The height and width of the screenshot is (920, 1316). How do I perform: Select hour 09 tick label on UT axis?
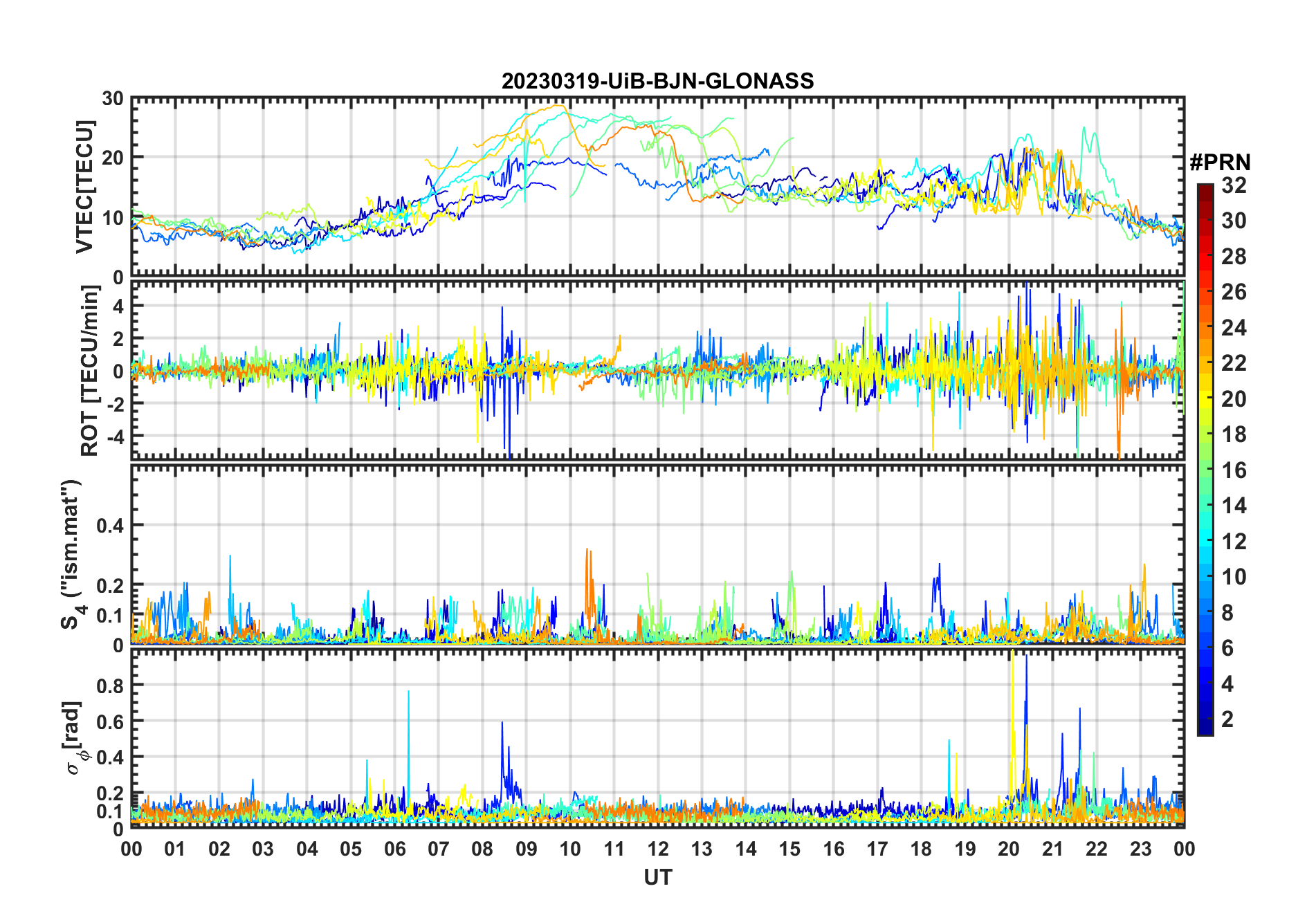527,849
